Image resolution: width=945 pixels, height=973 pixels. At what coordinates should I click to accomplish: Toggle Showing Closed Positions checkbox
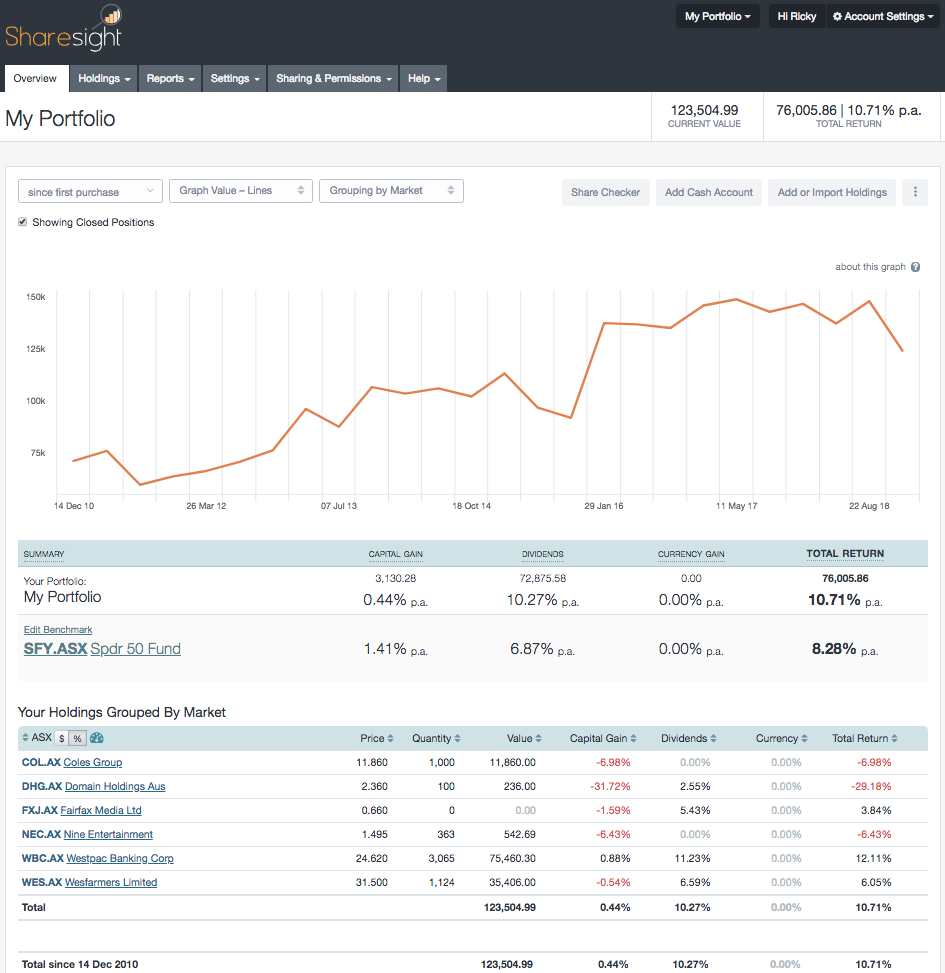23,222
